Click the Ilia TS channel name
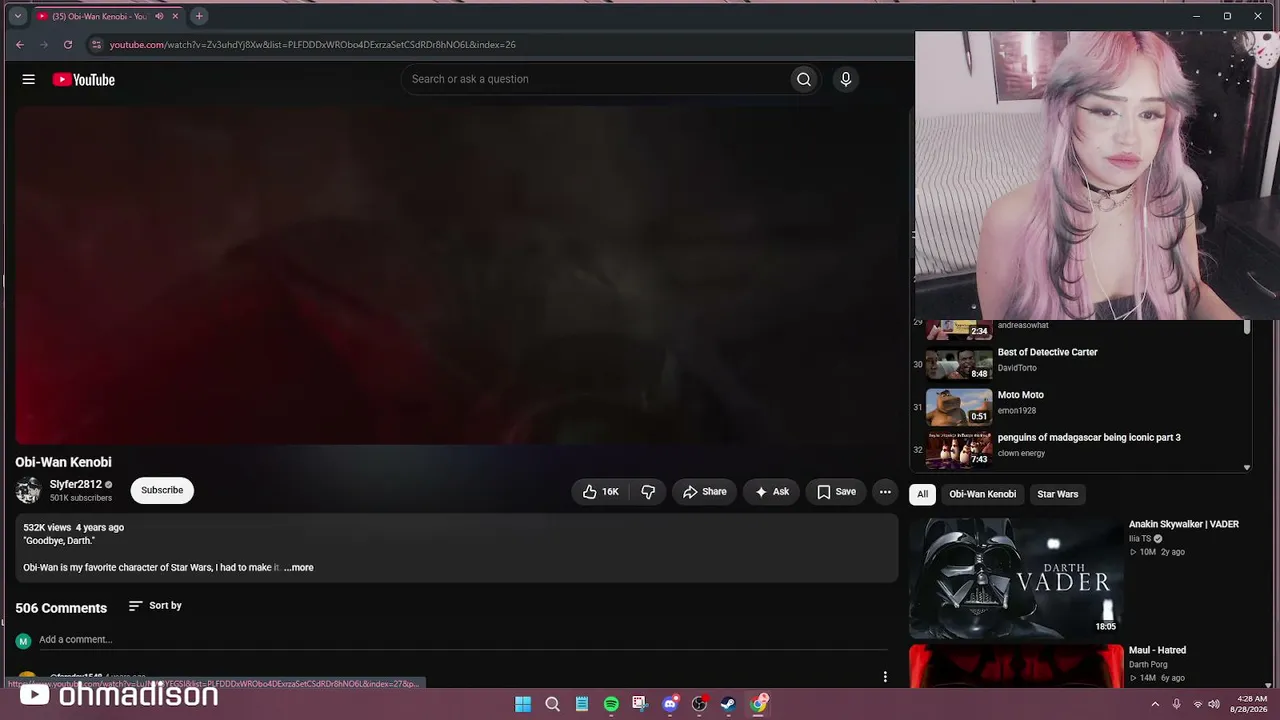Viewport: 1280px width, 720px height. pyautogui.click(x=1139, y=539)
